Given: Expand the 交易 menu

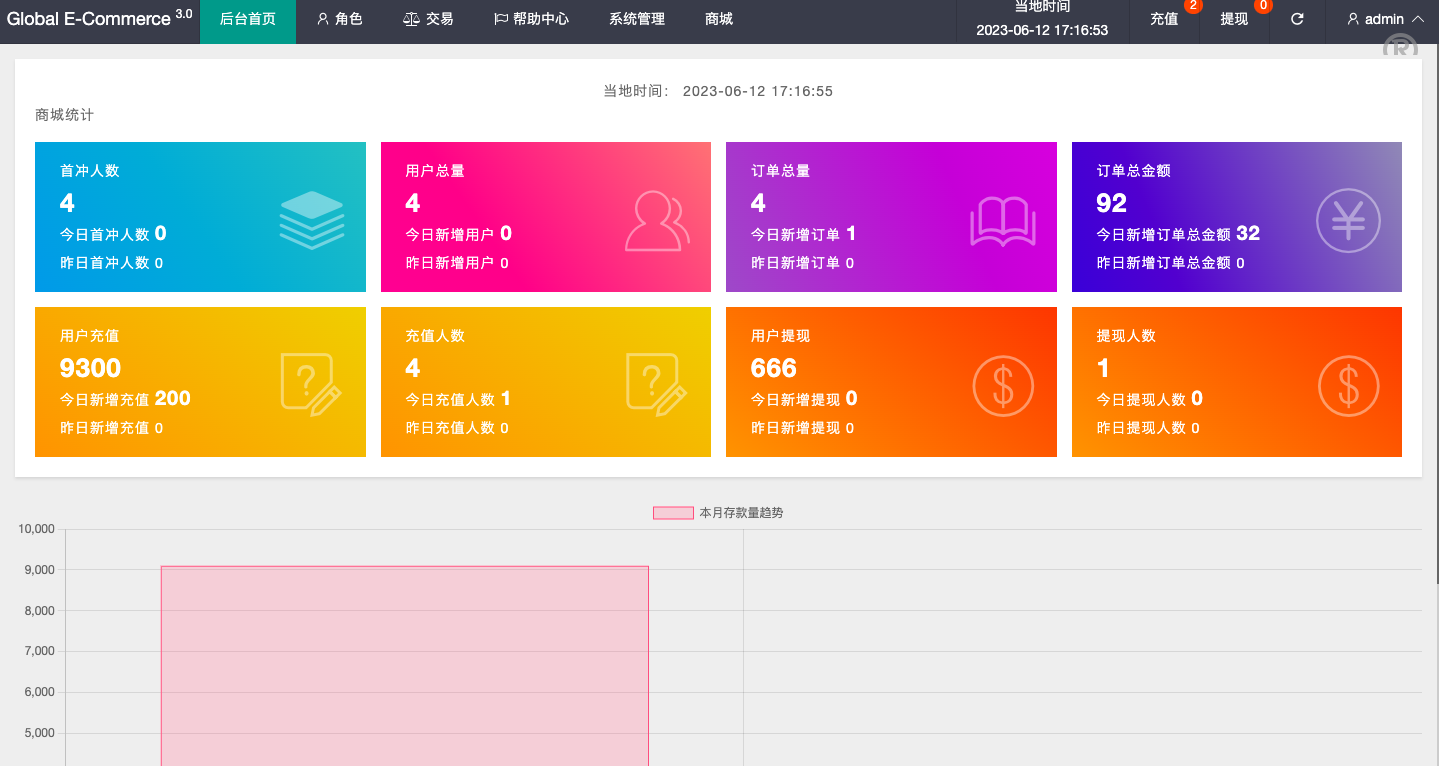Looking at the screenshot, I should tap(428, 19).
